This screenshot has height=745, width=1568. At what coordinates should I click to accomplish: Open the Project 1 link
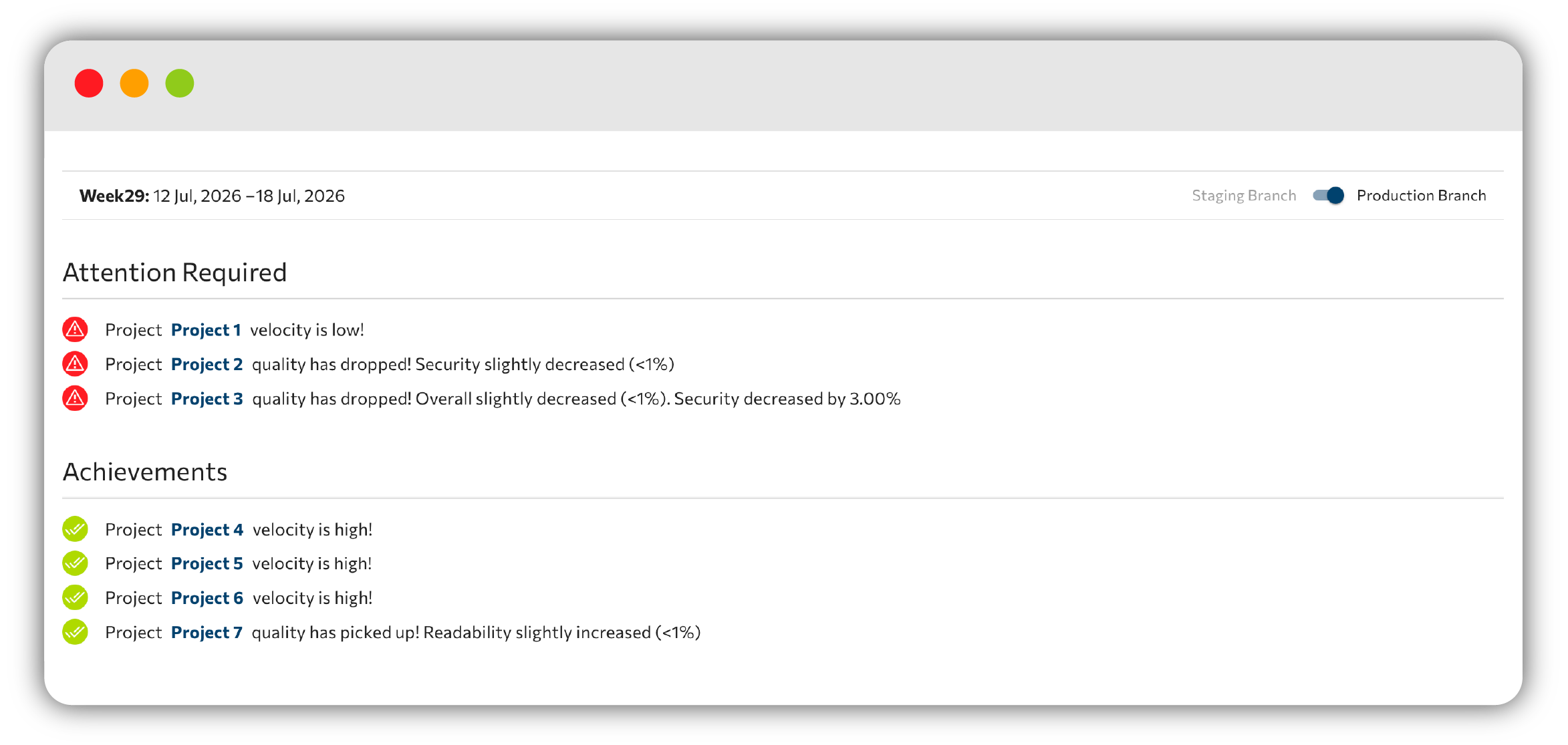206,330
